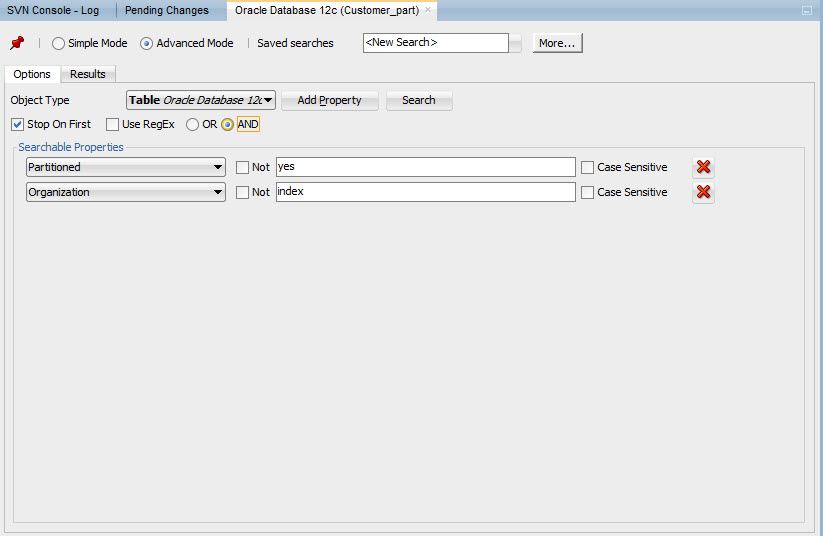Delete the Partitioned property row
The image size is (823, 536).
click(703, 168)
